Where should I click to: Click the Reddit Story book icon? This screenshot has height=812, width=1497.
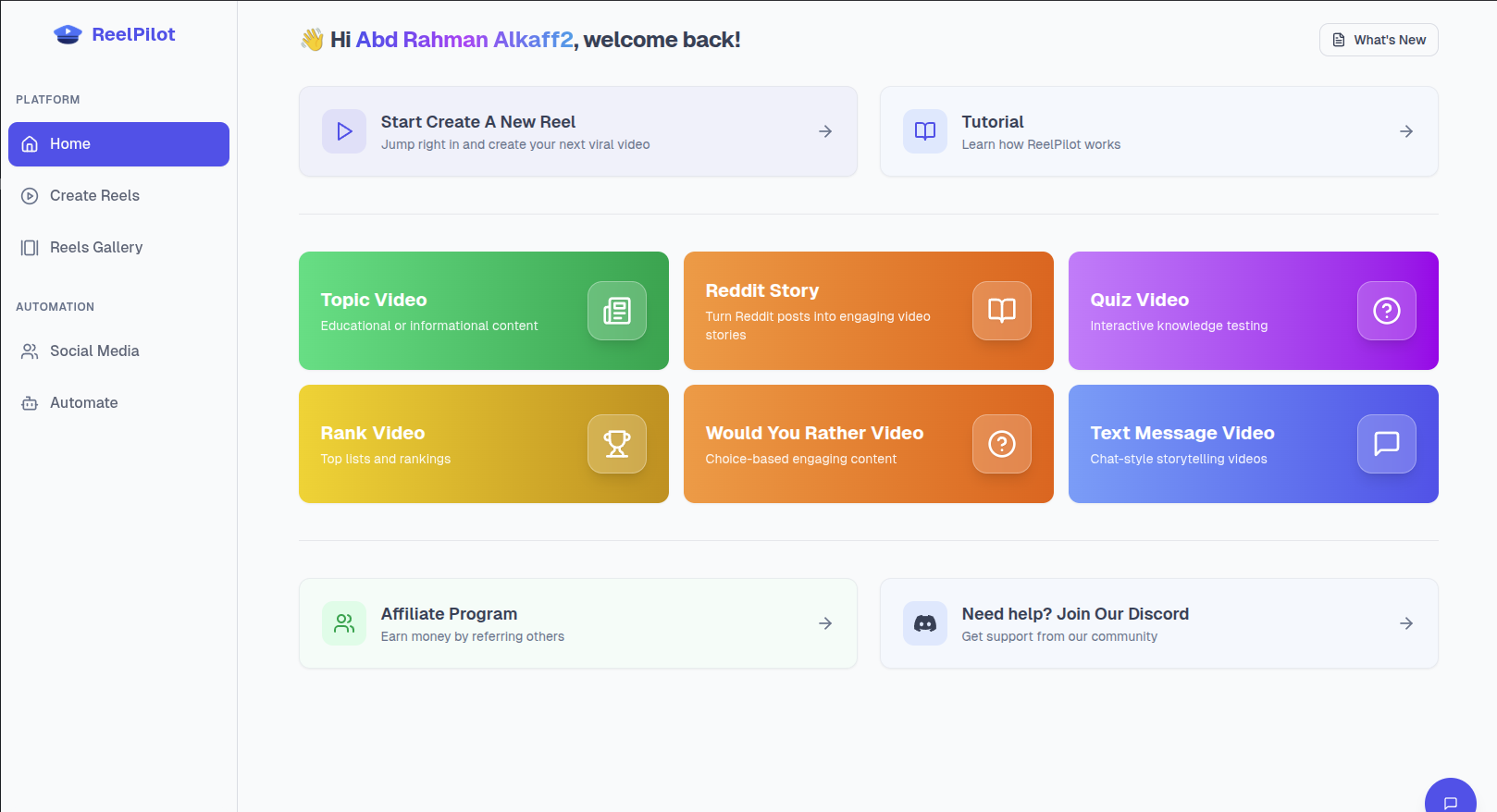click(1002, 311)
